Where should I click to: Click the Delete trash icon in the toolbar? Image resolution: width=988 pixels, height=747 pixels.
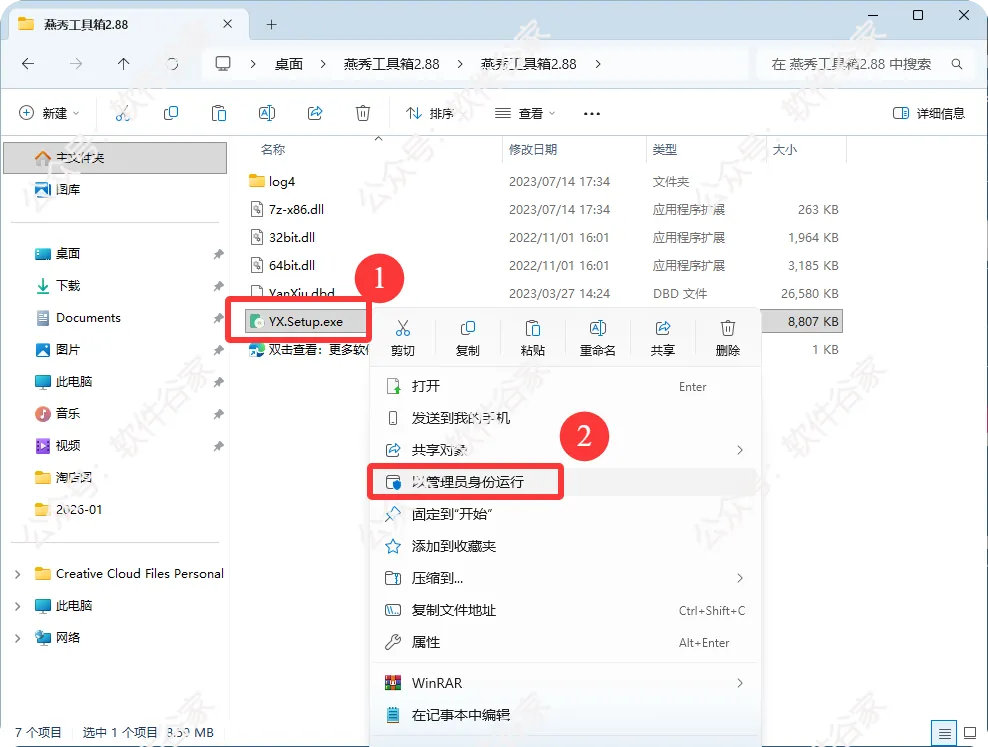(x=363, y=113)
